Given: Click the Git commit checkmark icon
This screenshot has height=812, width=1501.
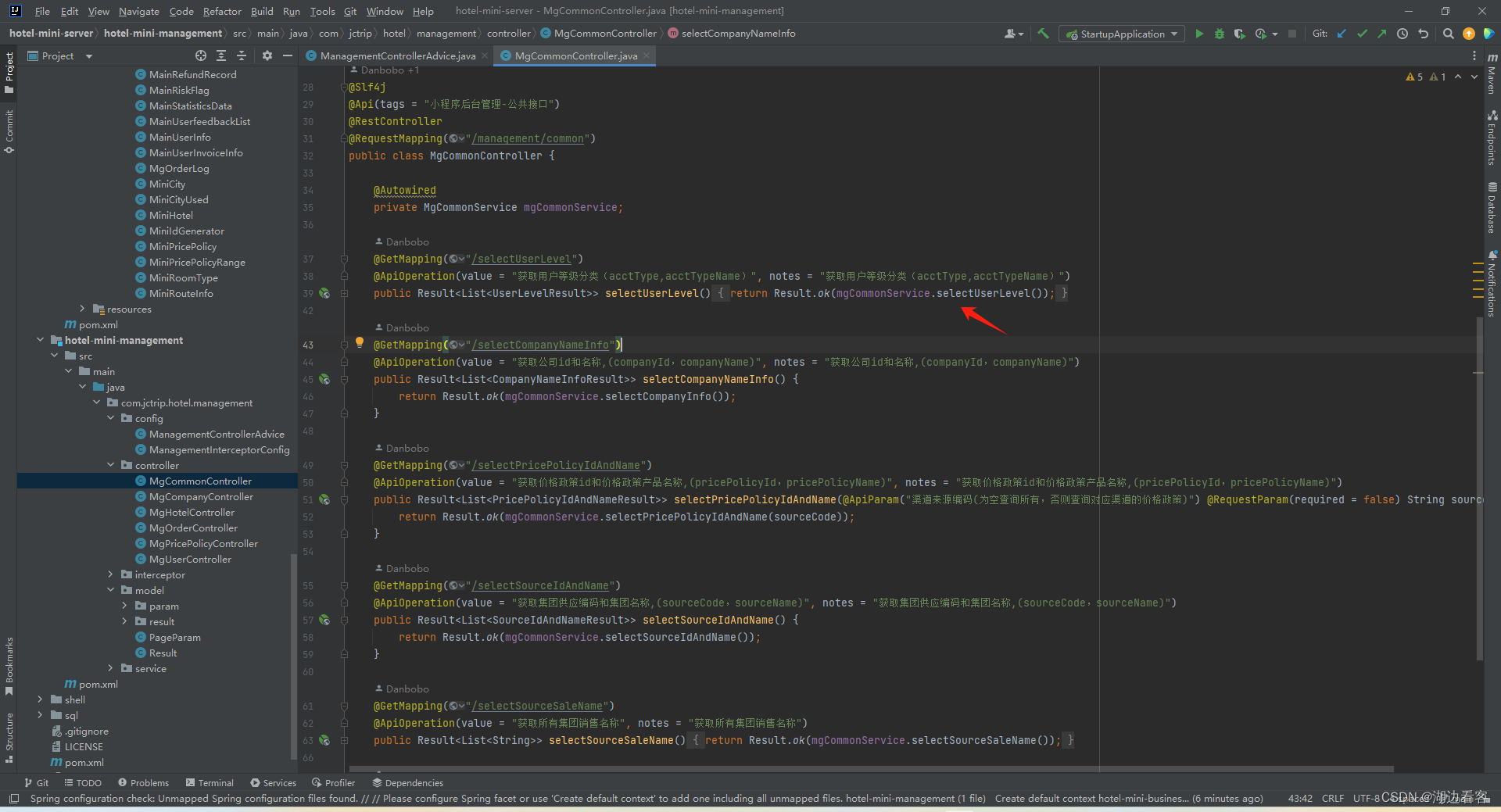Looking at the screenshot, I should point(1362,34).
